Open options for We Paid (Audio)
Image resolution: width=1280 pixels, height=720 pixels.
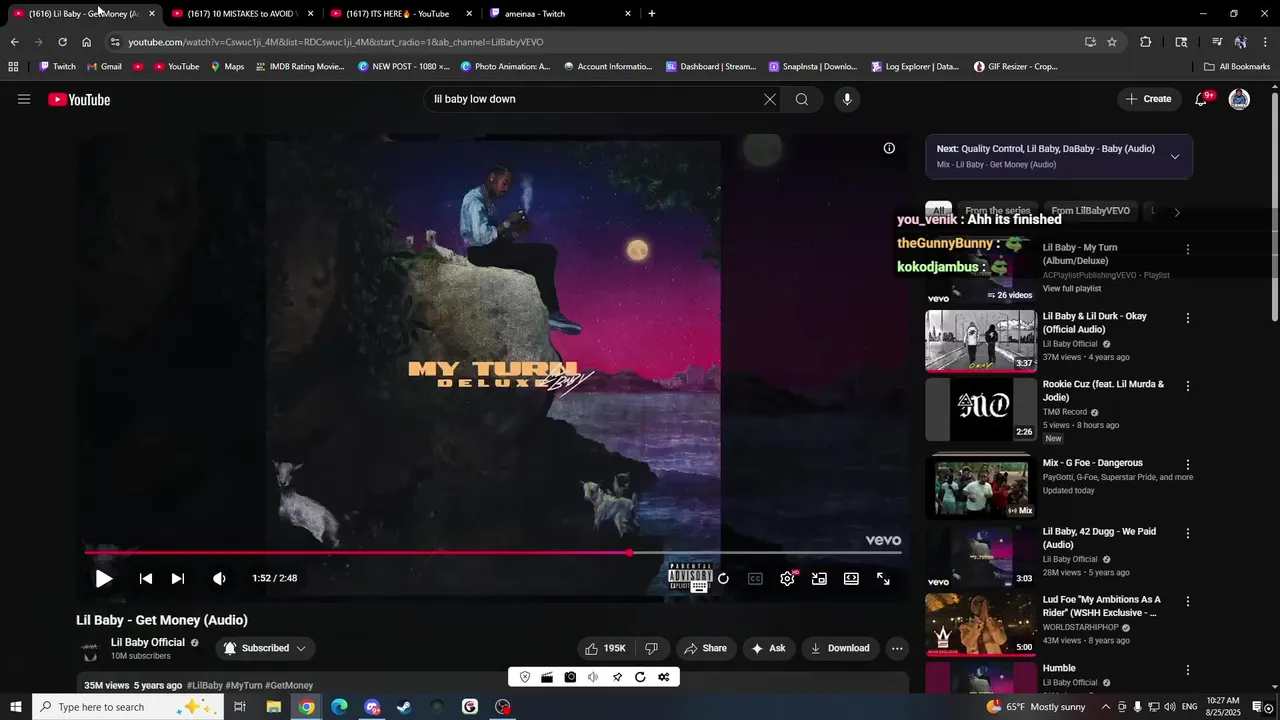[x=1188, y=533]
